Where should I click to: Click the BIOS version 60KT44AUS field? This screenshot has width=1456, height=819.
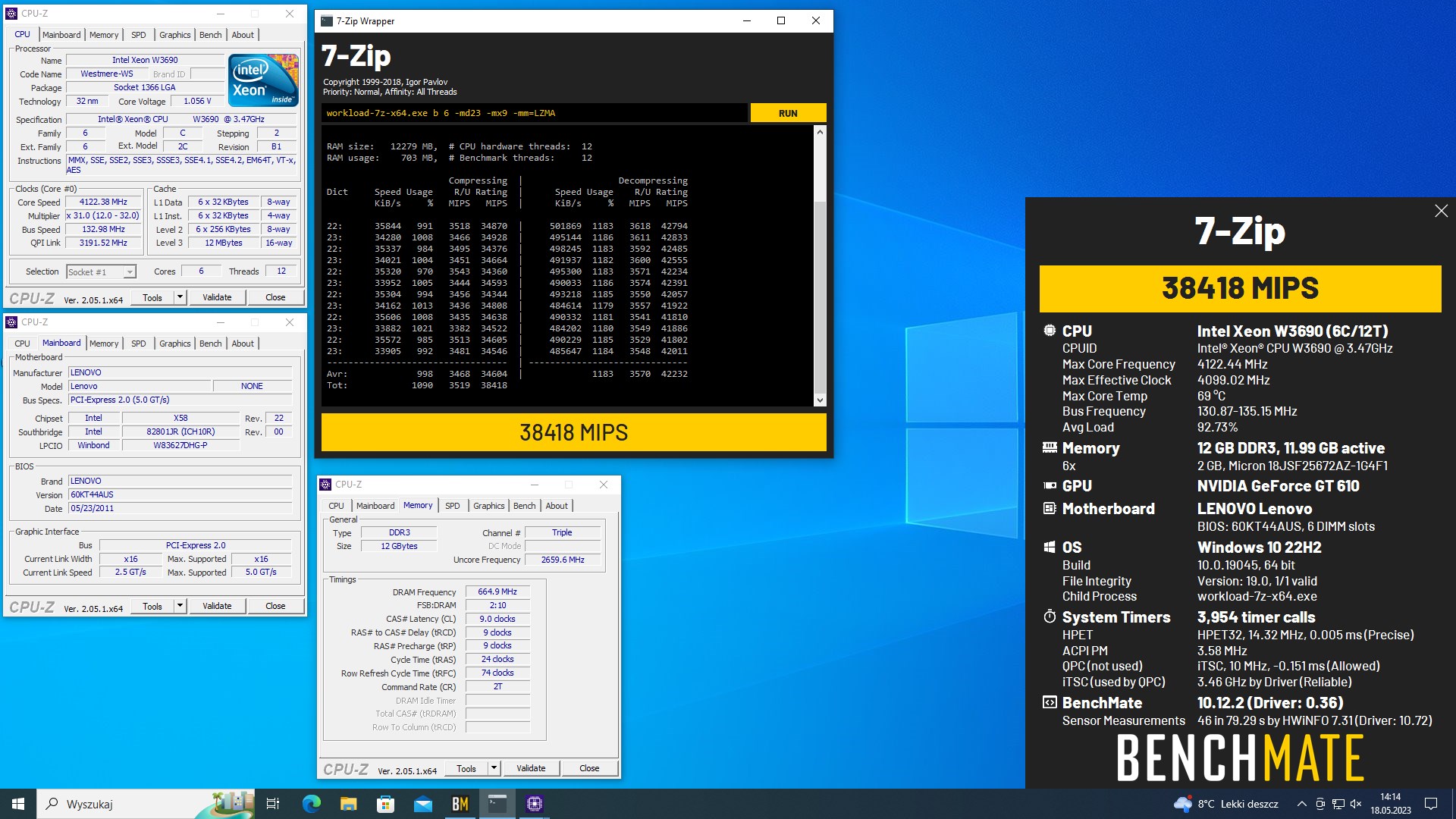[180, 494]
